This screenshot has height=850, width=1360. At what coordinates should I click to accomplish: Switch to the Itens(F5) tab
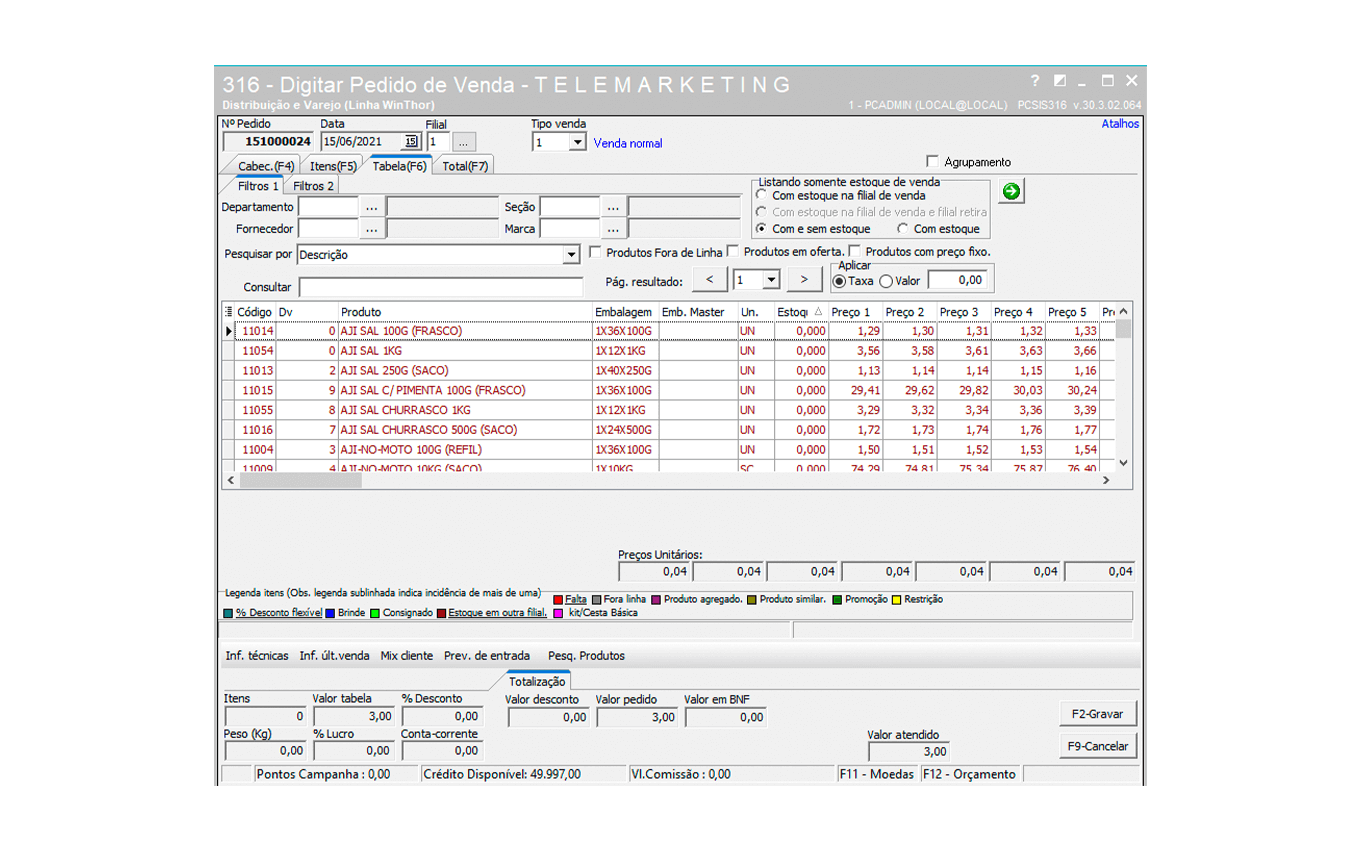click(333, 166)
